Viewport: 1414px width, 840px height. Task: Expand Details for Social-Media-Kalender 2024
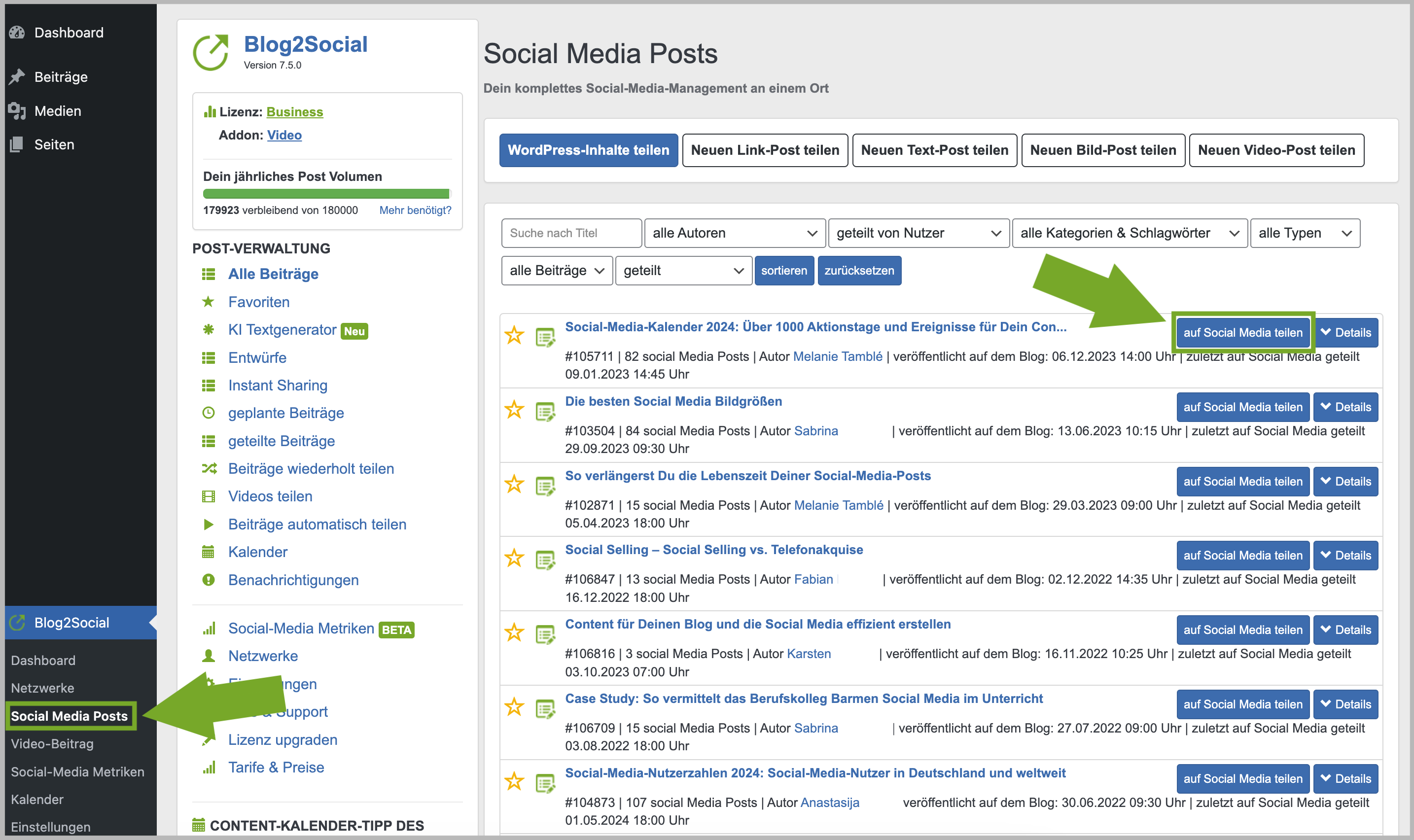[1345, 333]
